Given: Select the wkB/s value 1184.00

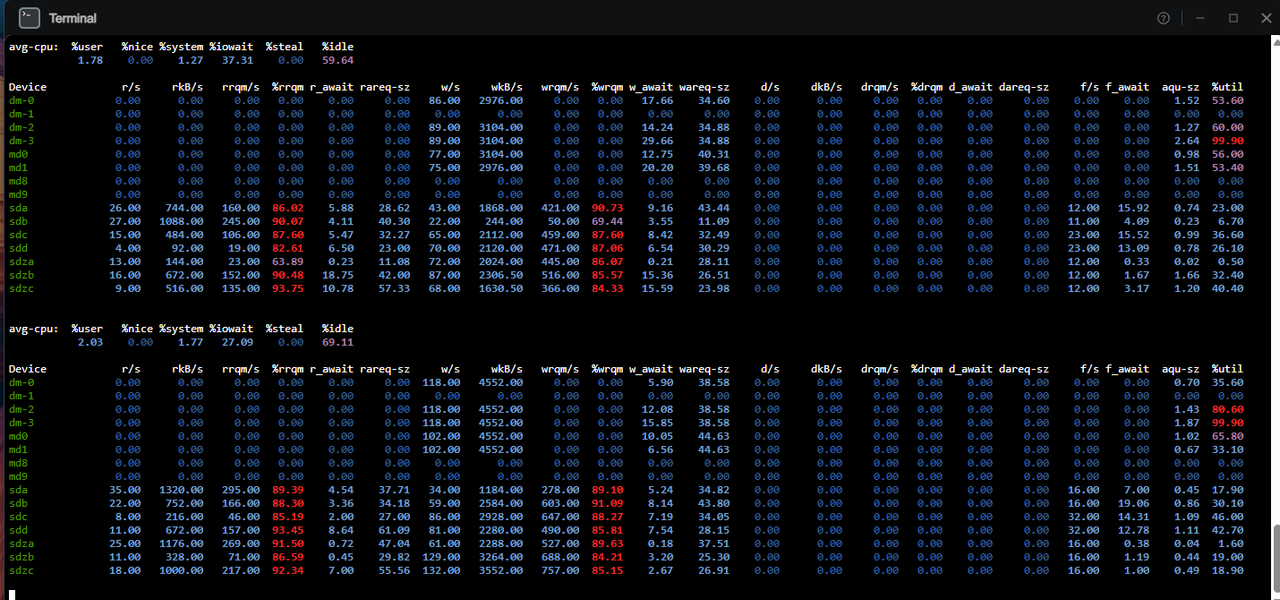Looking at the screenshot, I should tap(500, 490).
